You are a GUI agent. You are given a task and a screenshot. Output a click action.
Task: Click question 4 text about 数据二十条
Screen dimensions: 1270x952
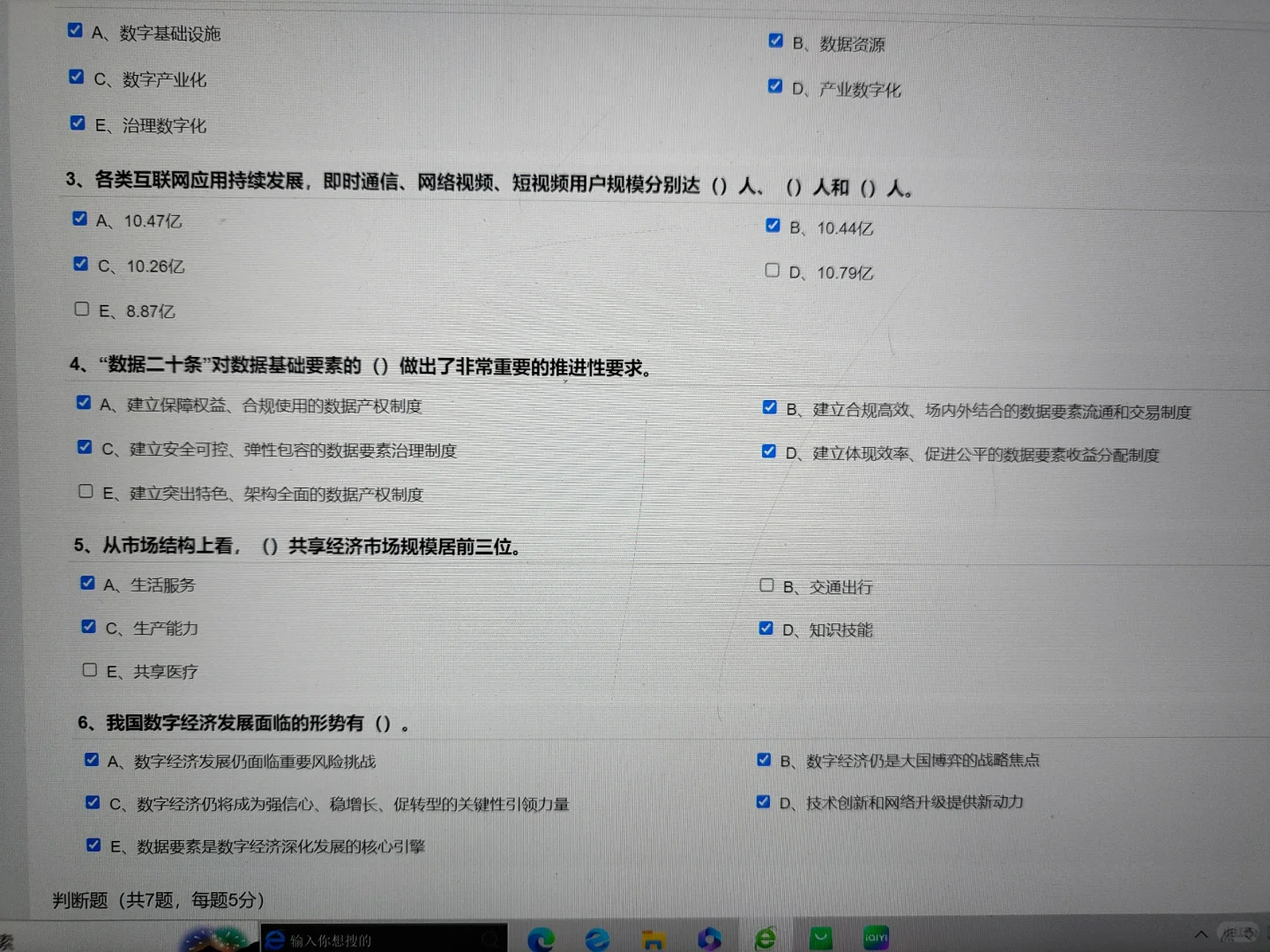[x=362, y=366]
